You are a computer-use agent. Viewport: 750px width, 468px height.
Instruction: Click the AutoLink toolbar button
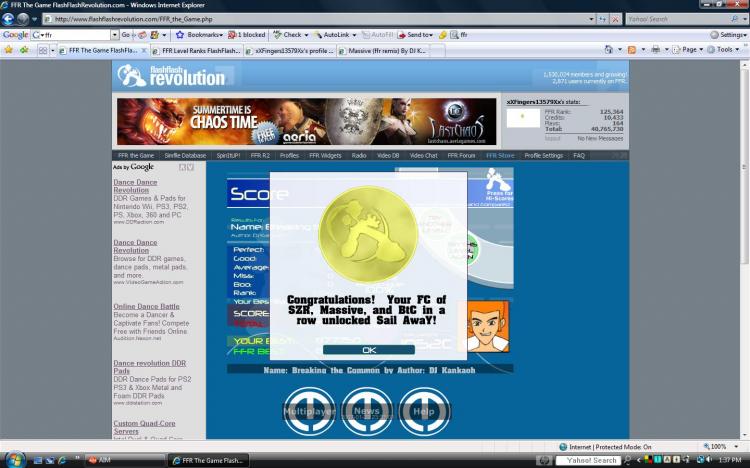tap(335, 35)
